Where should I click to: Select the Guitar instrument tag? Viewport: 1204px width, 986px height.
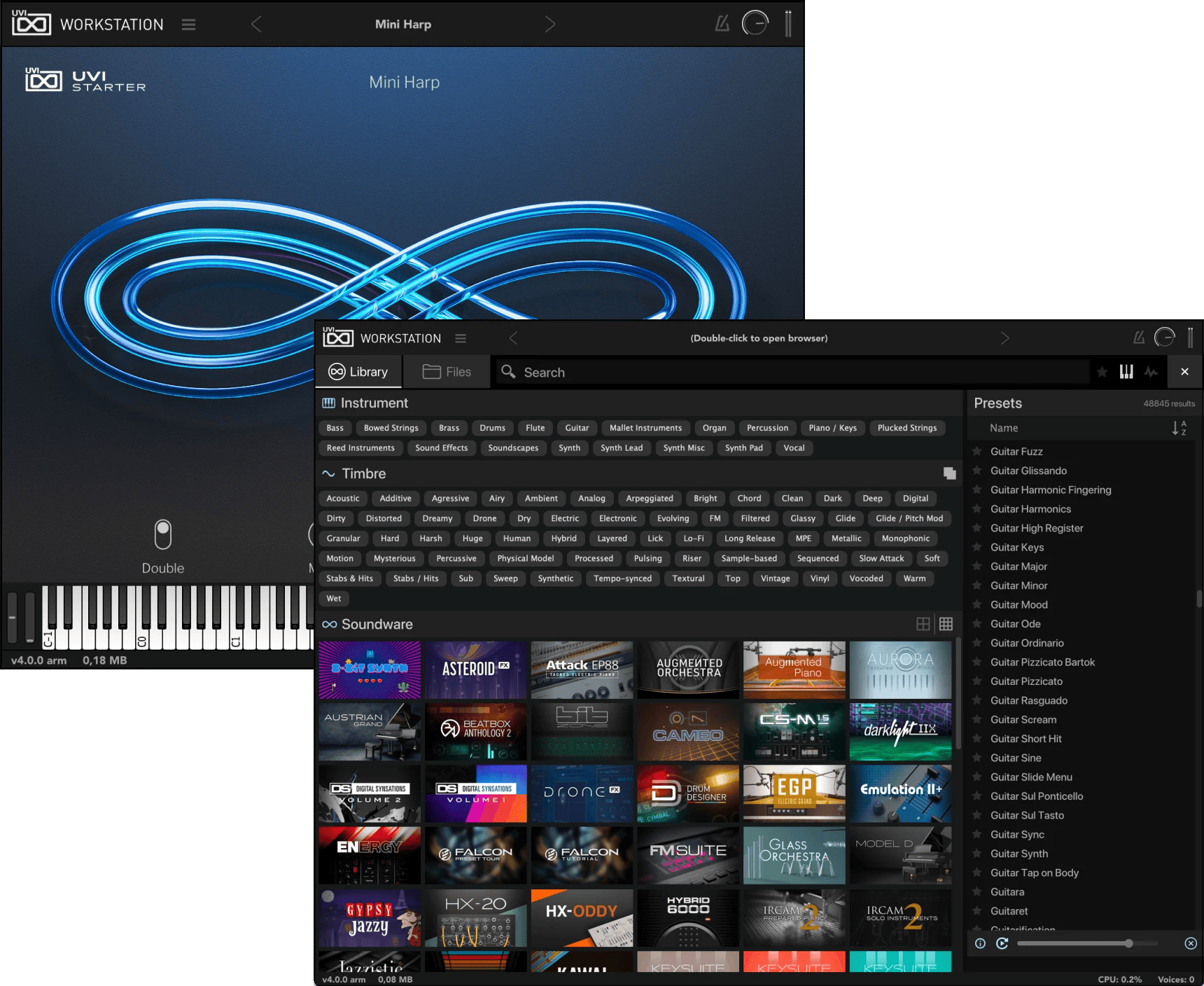(577, 428)
